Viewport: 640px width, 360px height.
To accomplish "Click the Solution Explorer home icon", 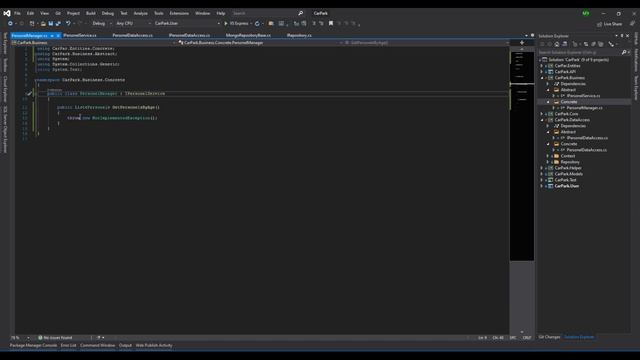I will click(x=557, y=44).
